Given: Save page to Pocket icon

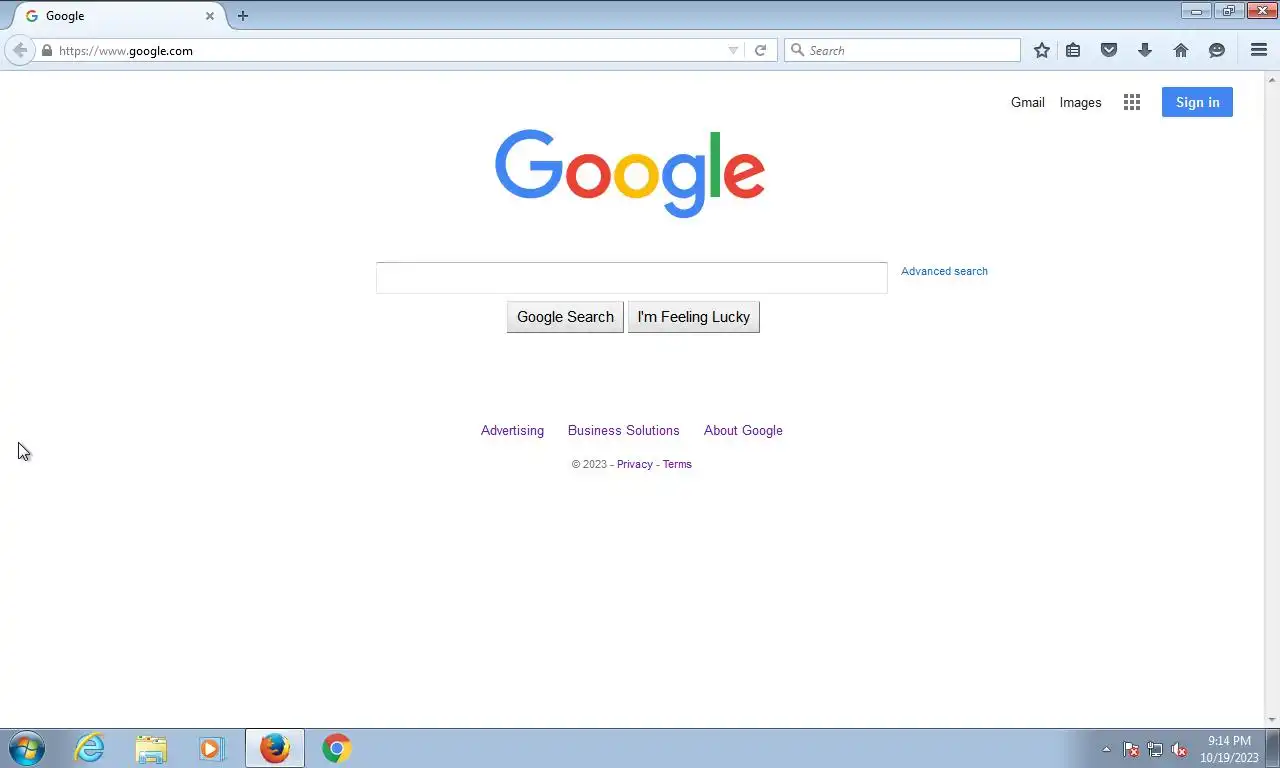Looking at the screenshot, I should click(x=1109, y=50).
